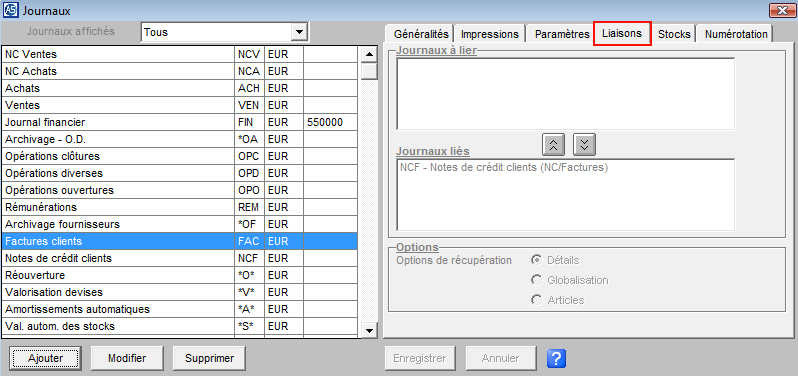Screen dimensions: 798x376
Task: Click the journal list scroll up arrow
Action: point(369,54)
